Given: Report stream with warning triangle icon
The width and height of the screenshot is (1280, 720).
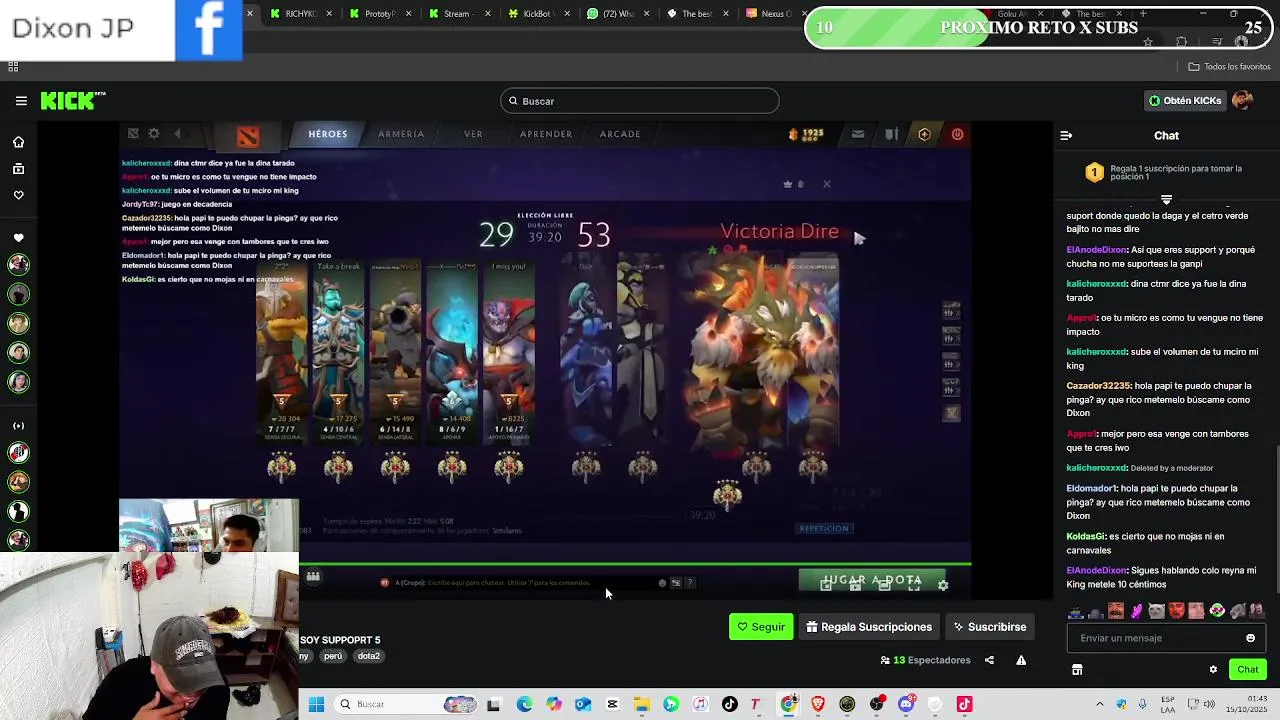Looking at the screenshot, I should pyautogui.click(x=1021, y=660).
